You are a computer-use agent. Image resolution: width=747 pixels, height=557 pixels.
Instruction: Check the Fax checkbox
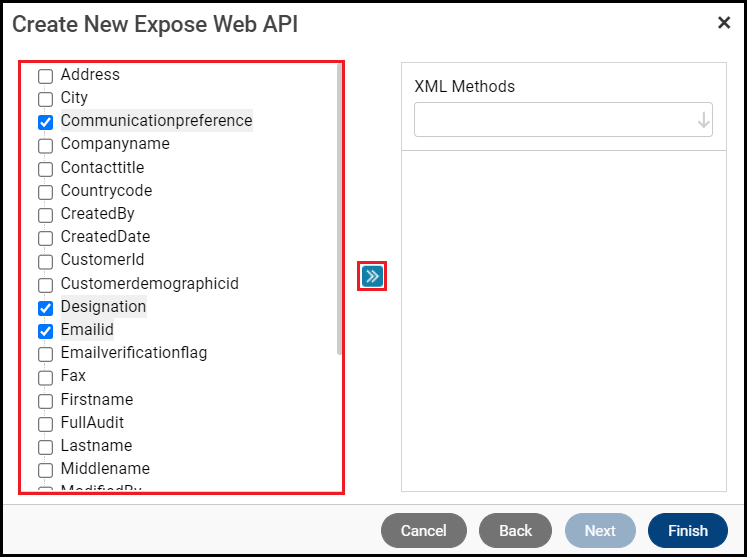pos(45,377)
